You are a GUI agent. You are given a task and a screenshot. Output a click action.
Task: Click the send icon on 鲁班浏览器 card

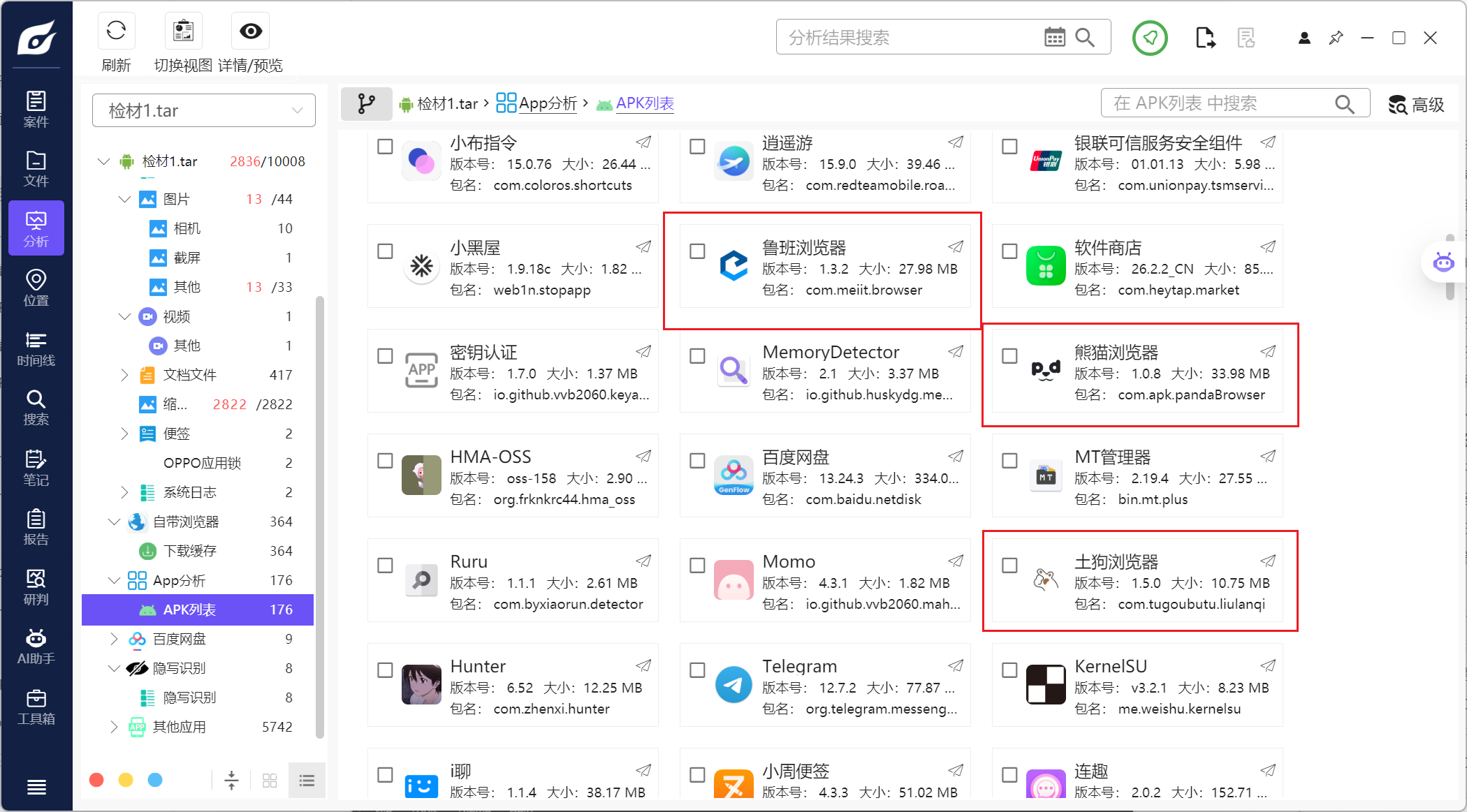pyautogui.click(x=956, y=246)
